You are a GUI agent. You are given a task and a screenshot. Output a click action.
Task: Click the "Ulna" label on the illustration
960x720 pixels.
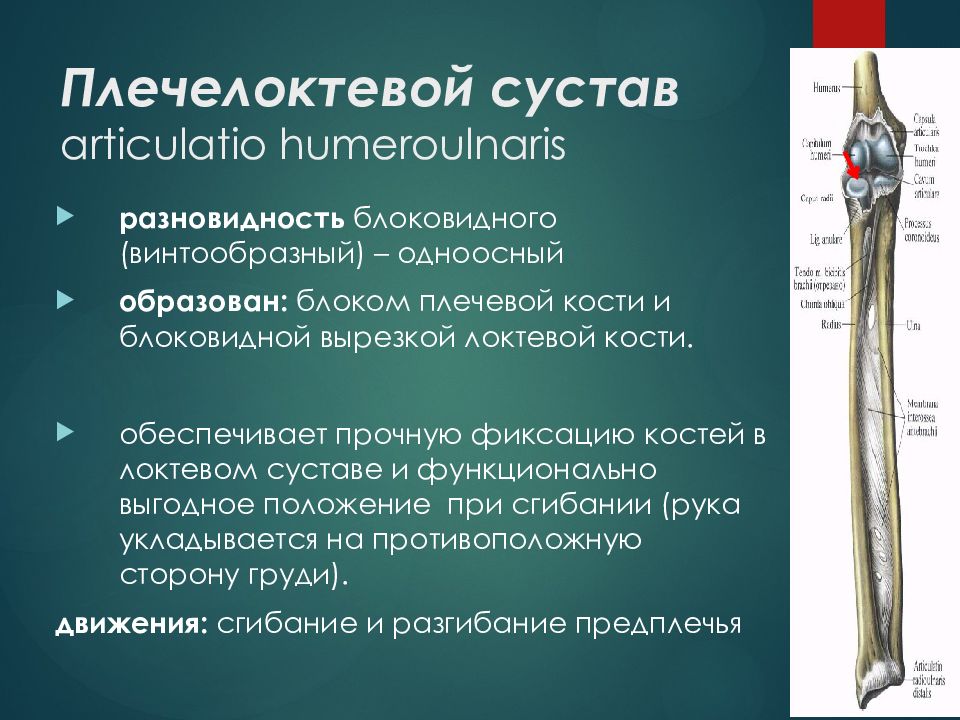(913, 326)
